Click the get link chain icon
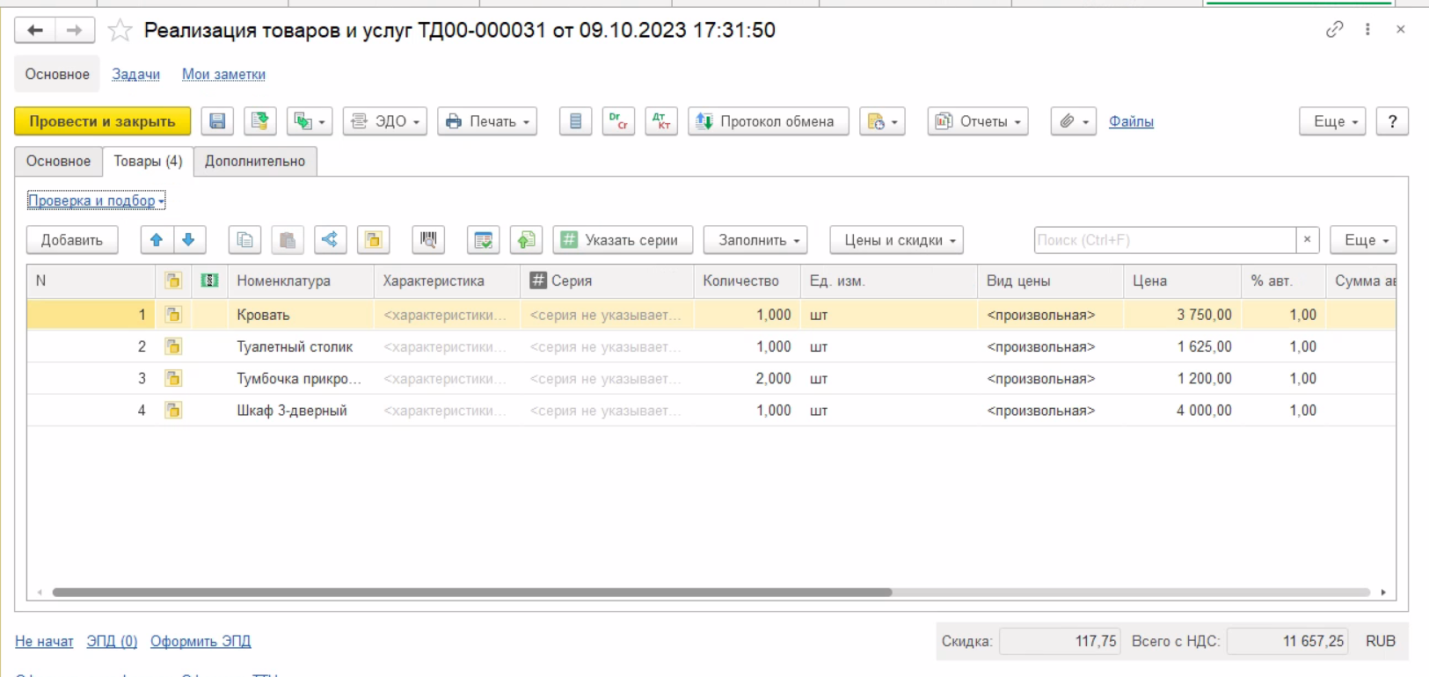 pyautogui.click(x=1333, y=30)
